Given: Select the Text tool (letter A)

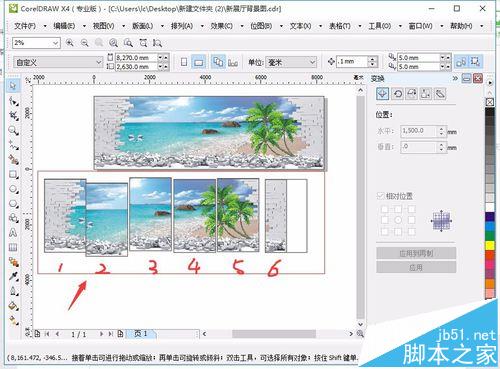Looking at the screenshot, I should tap(13, 233).
